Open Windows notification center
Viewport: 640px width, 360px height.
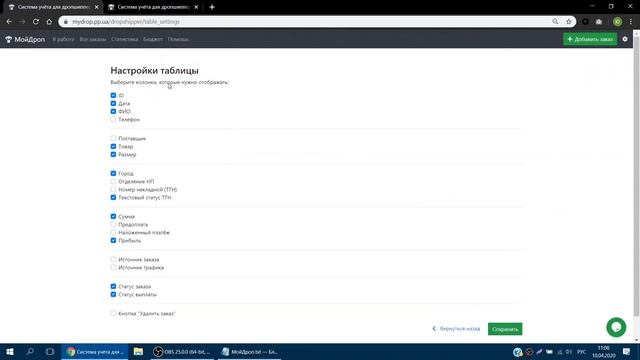[x=627, y=351]
